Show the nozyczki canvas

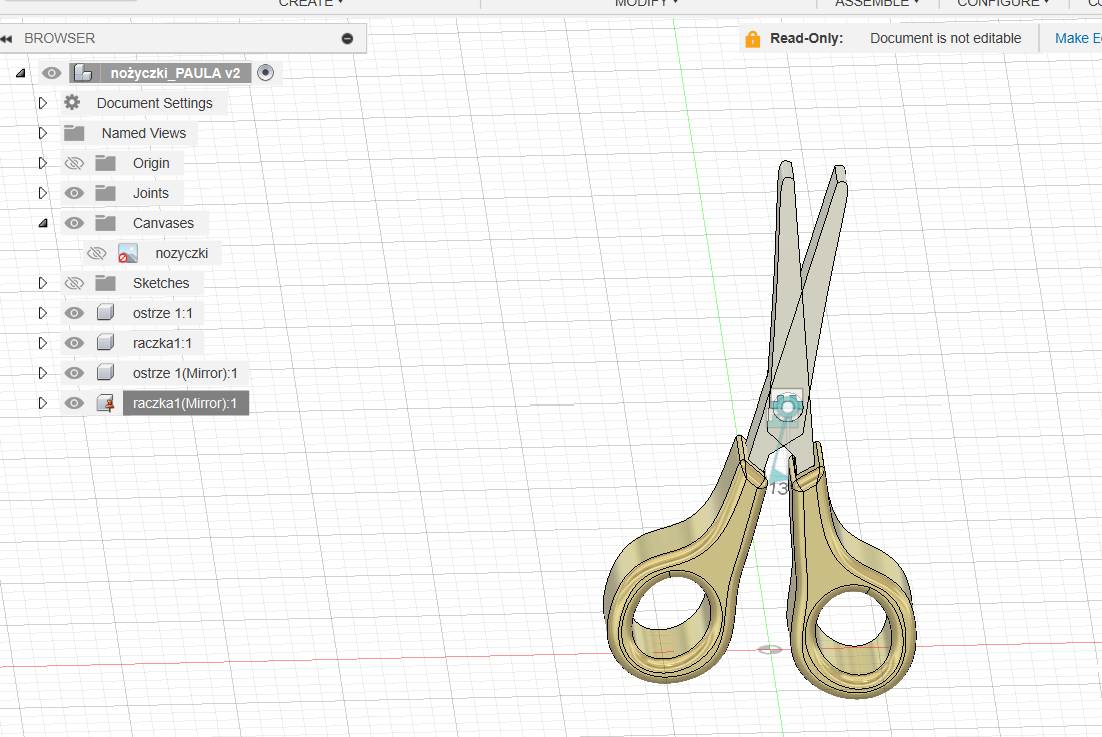coord(96,253)
